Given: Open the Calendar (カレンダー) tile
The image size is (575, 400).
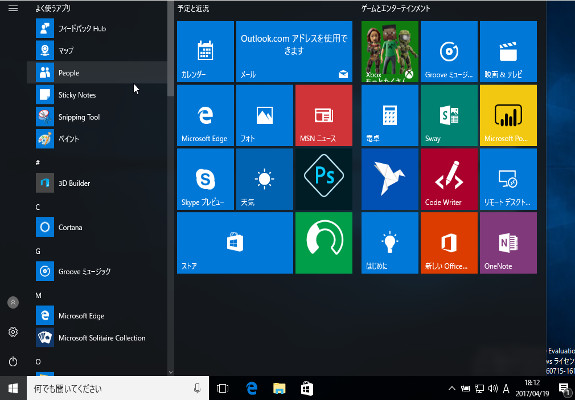Looking at the screenshot, I should coord(205,51).
